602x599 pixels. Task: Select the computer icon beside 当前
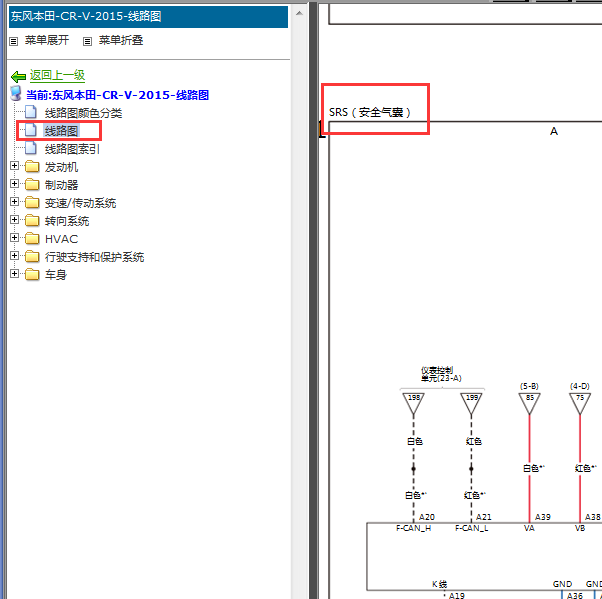point(16,94)
